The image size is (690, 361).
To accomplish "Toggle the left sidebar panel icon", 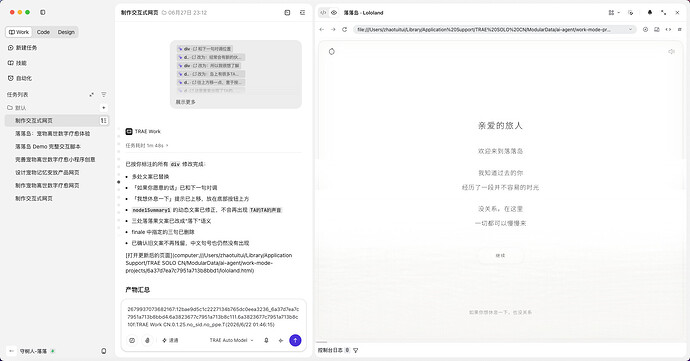I will click(x=42, y=12).
